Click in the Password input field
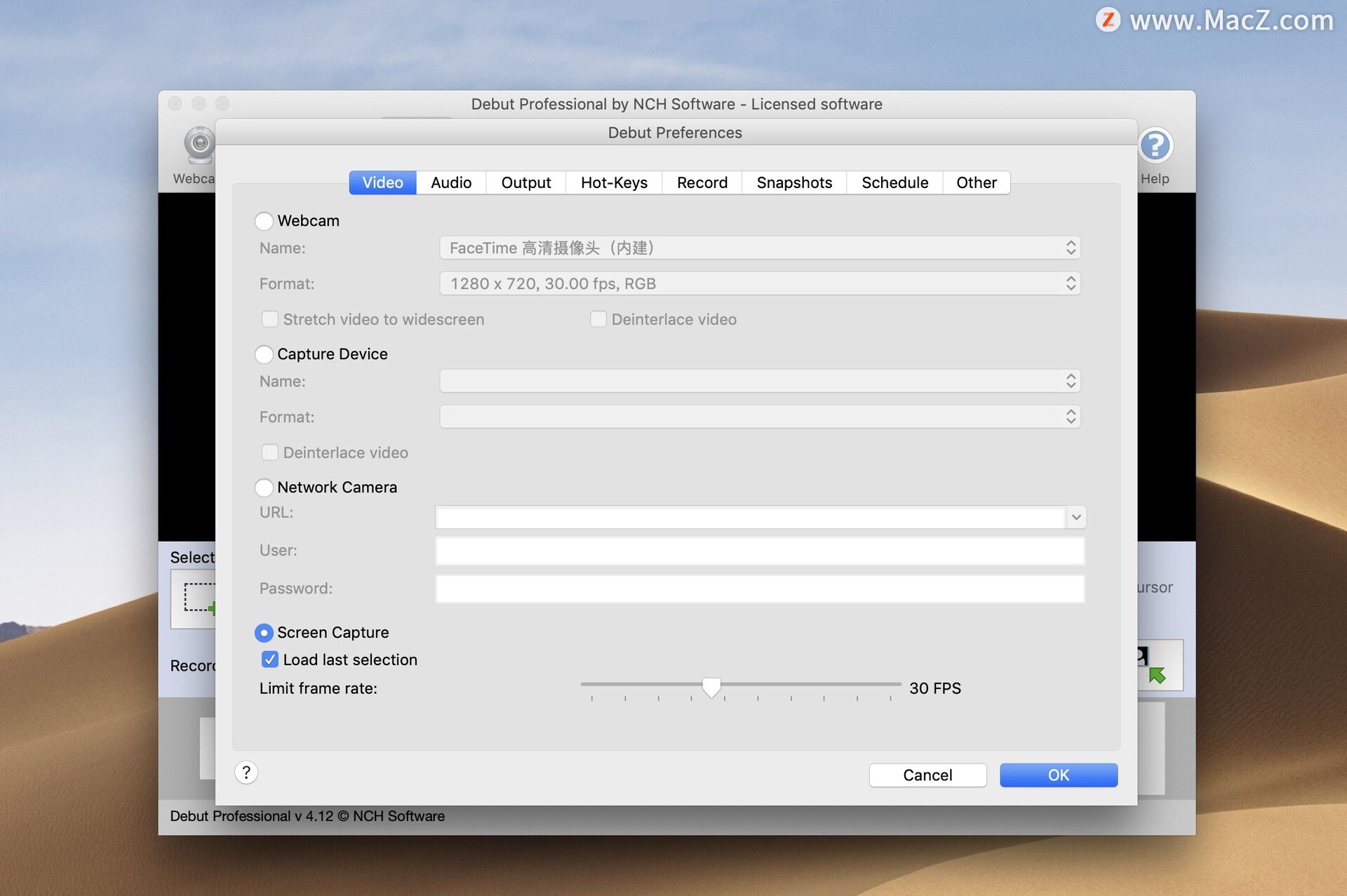This screenshot has height=896, width=1347. coord(760,589)
